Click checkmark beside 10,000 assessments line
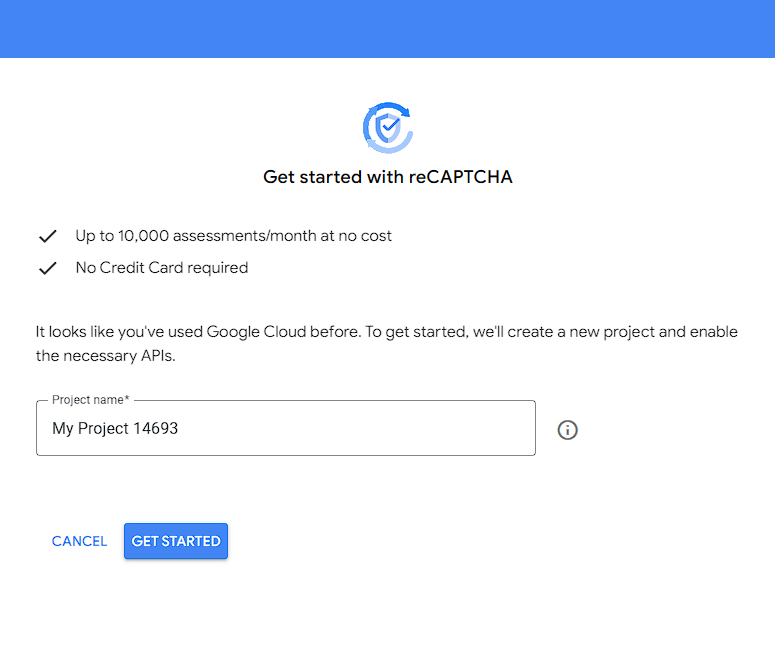Screen dimensions: 775x666 tap(48, 236)
